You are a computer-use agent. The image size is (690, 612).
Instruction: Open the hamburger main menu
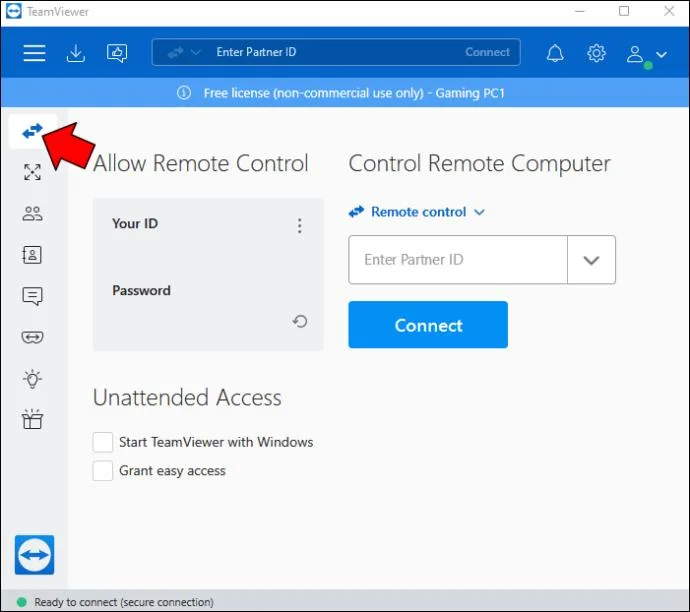[x=34, y=53]
